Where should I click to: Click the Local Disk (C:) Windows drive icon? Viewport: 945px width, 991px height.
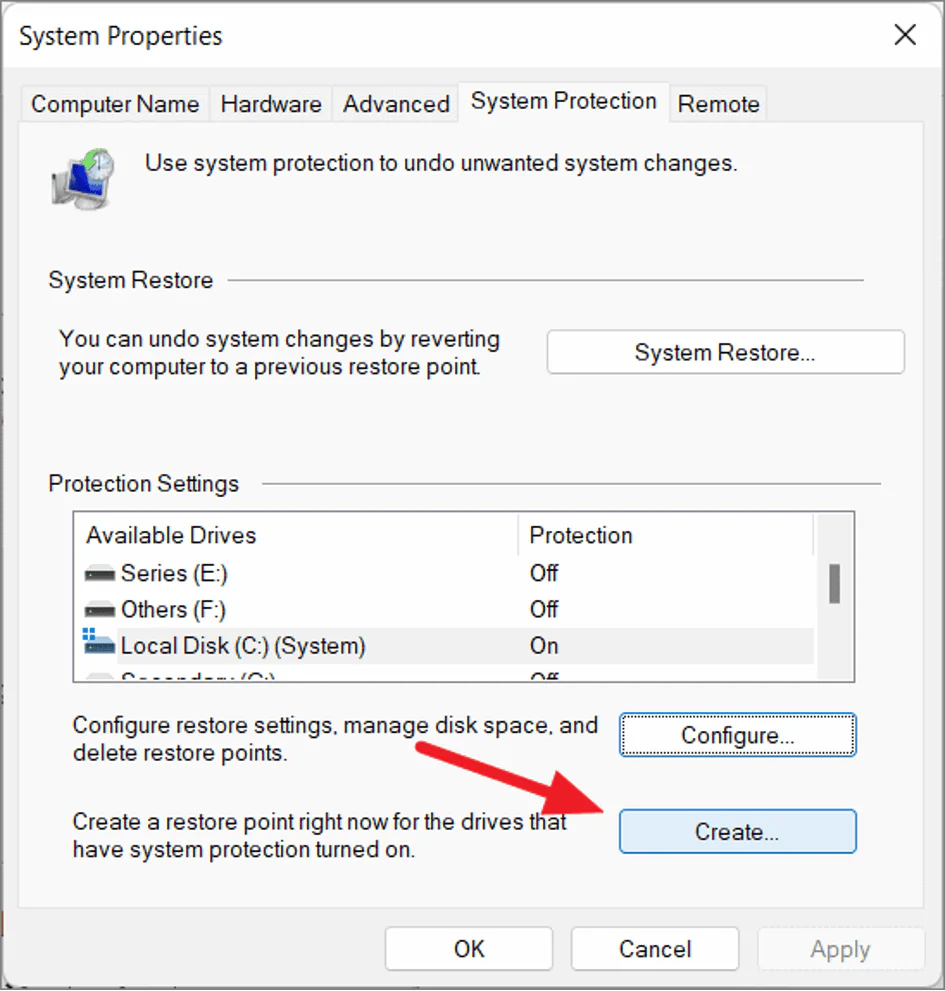point(100,645)
